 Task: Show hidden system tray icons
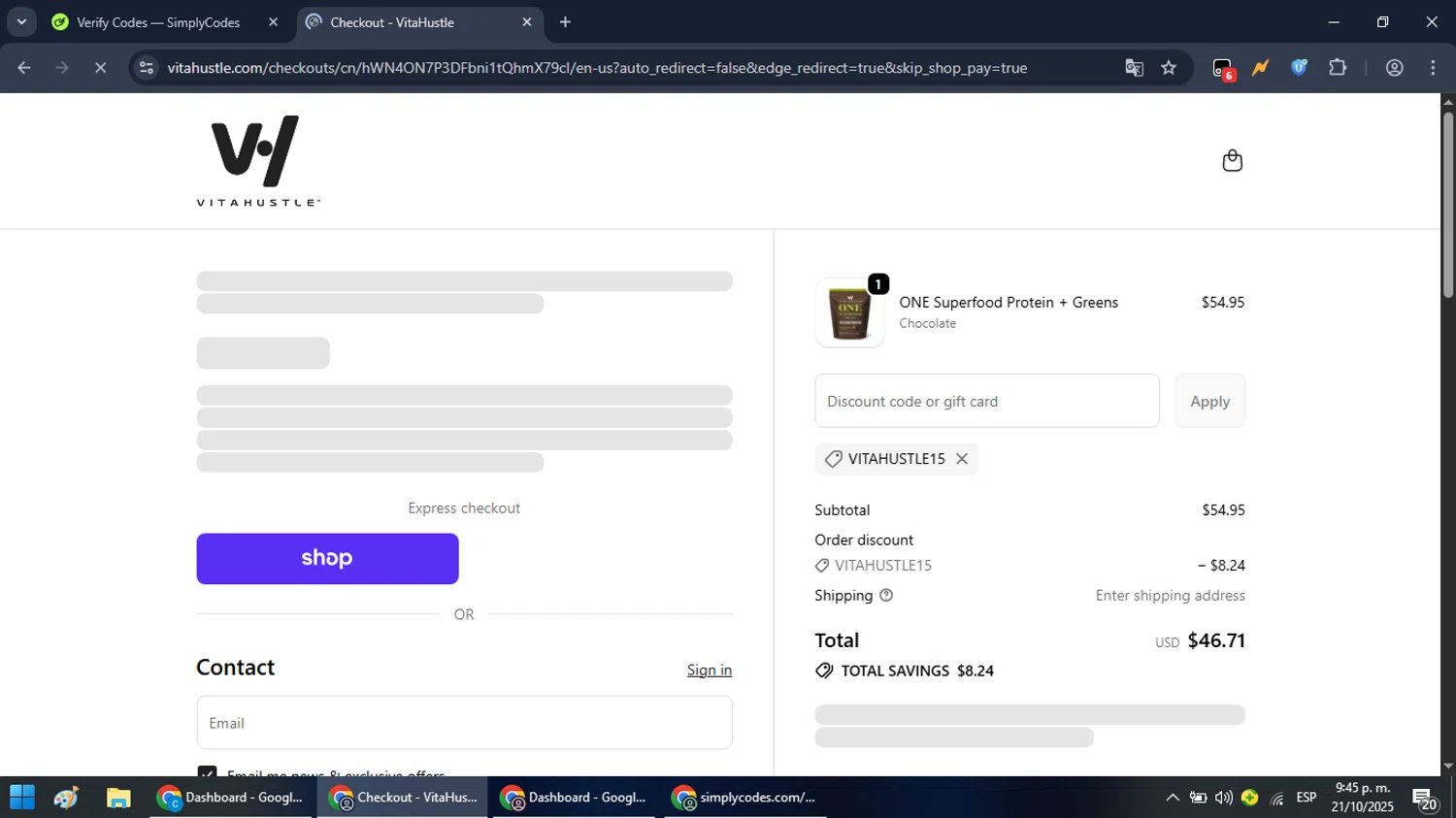(1173, 798)
